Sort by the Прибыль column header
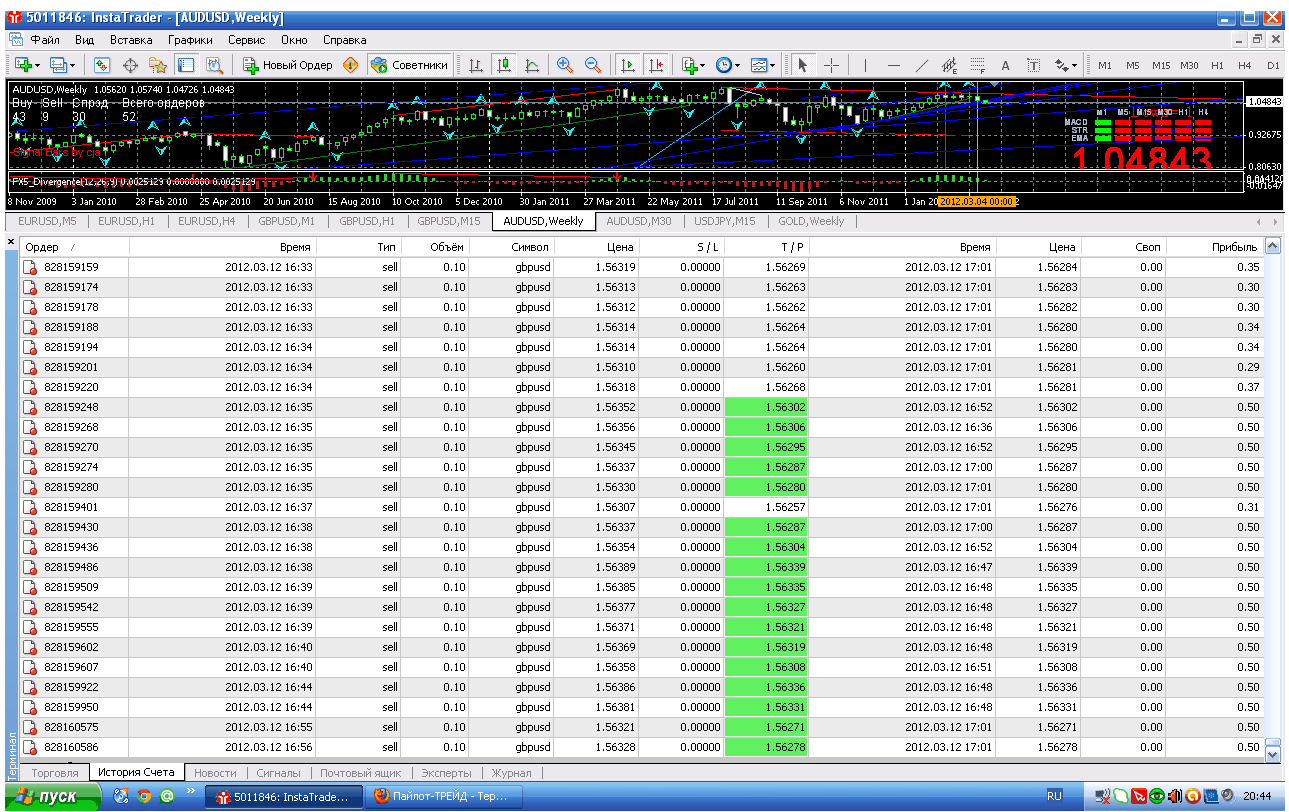The height and width of the screenshot is (812, 1289). click(x=1214, y=247)
